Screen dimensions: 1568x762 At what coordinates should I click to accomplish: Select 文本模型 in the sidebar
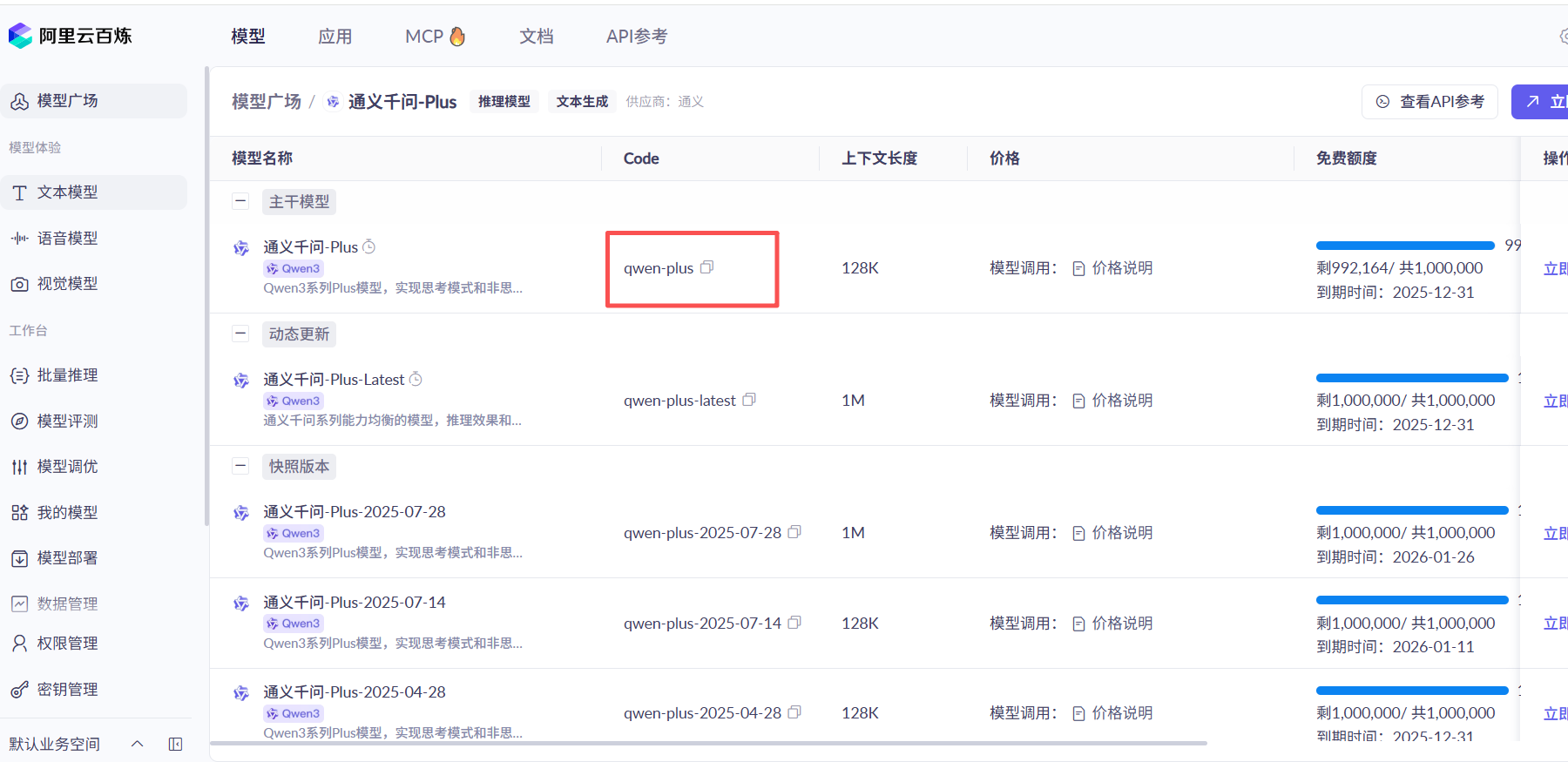[x=94, y=192]
